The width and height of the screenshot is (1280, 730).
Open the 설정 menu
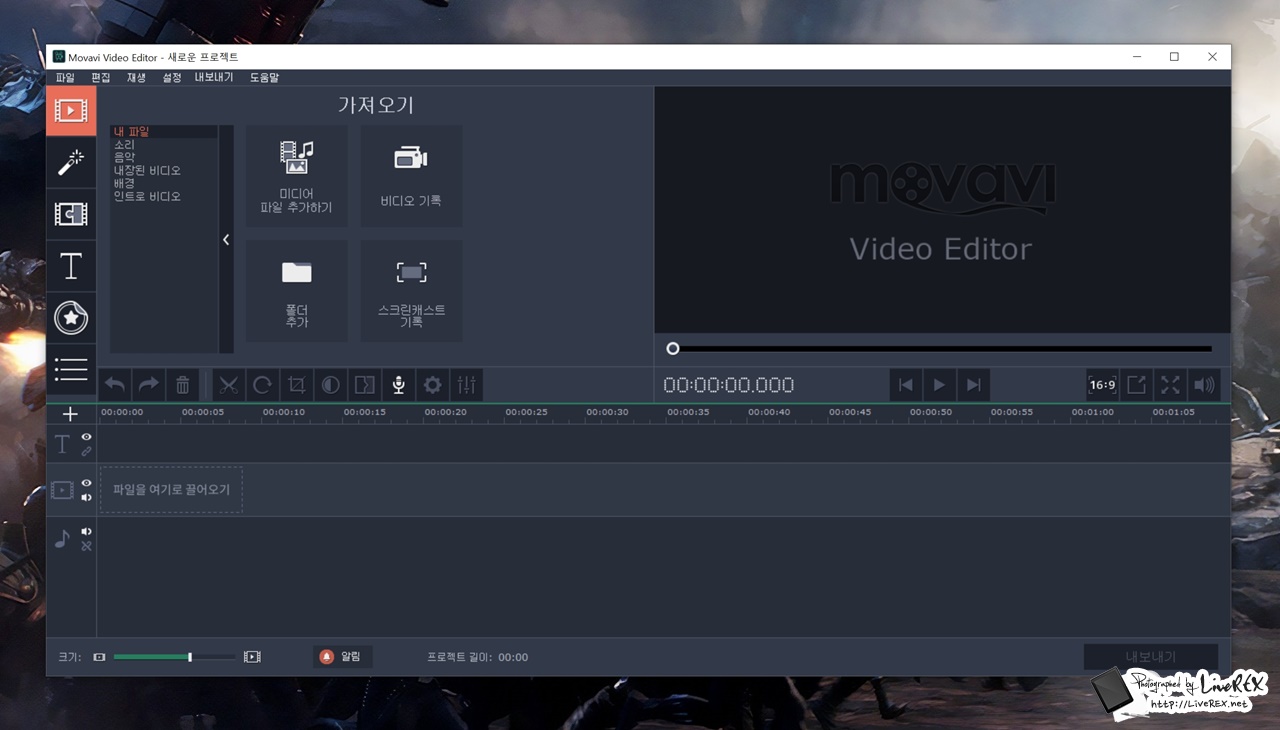171,77
